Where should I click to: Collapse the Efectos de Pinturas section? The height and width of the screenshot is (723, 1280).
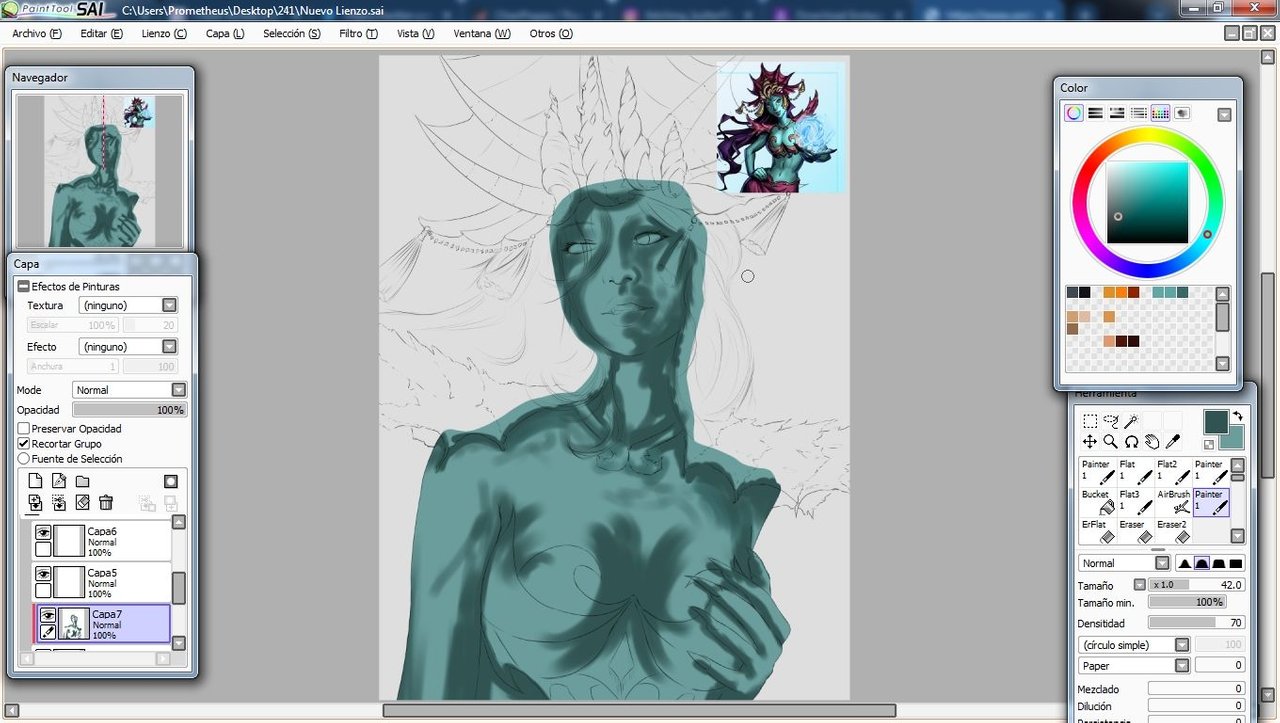[x=24, y=287]
